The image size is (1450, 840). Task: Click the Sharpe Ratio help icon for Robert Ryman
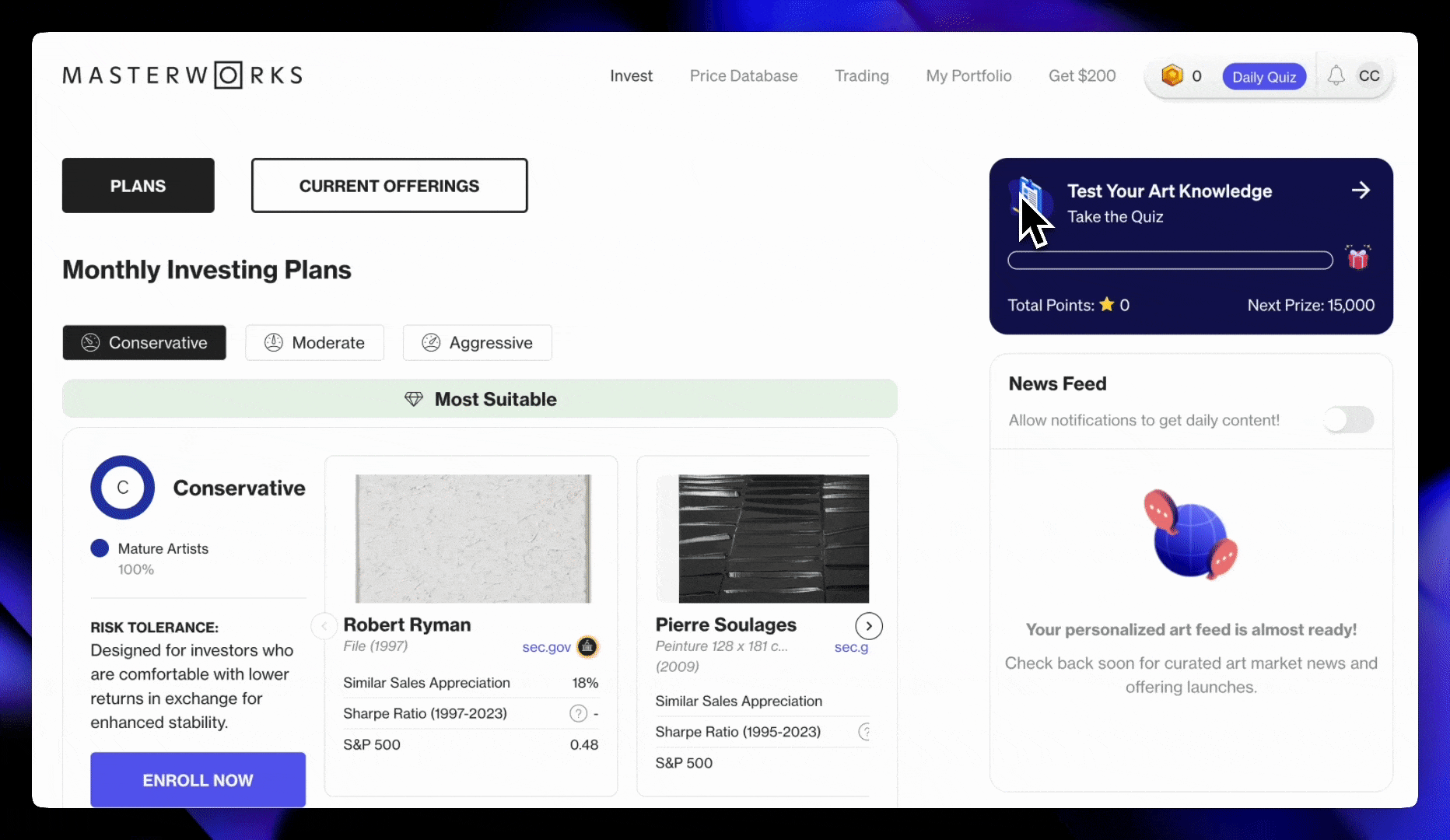click(578, 713)
